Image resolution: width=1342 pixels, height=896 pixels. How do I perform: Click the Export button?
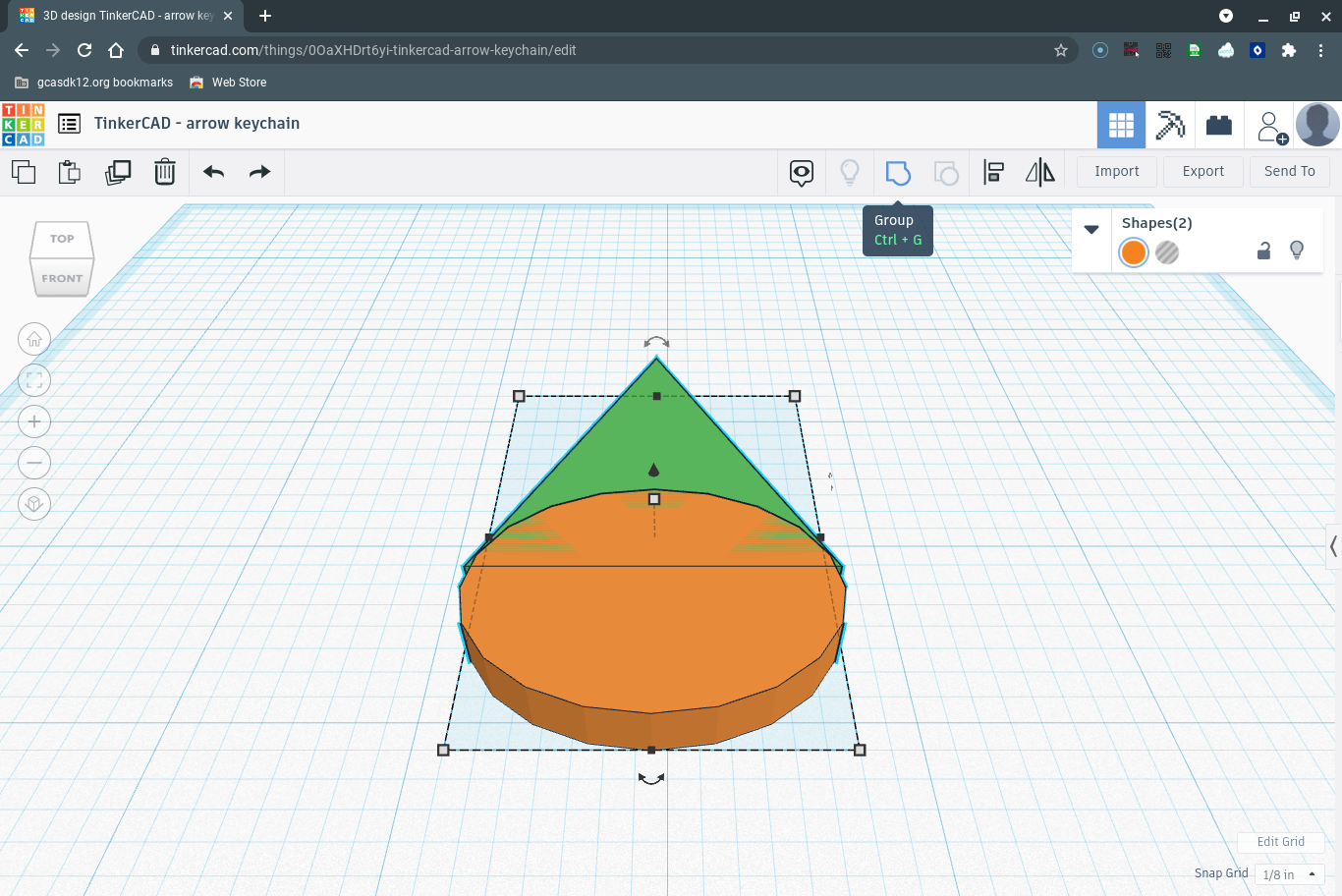tap(1203, 171)
